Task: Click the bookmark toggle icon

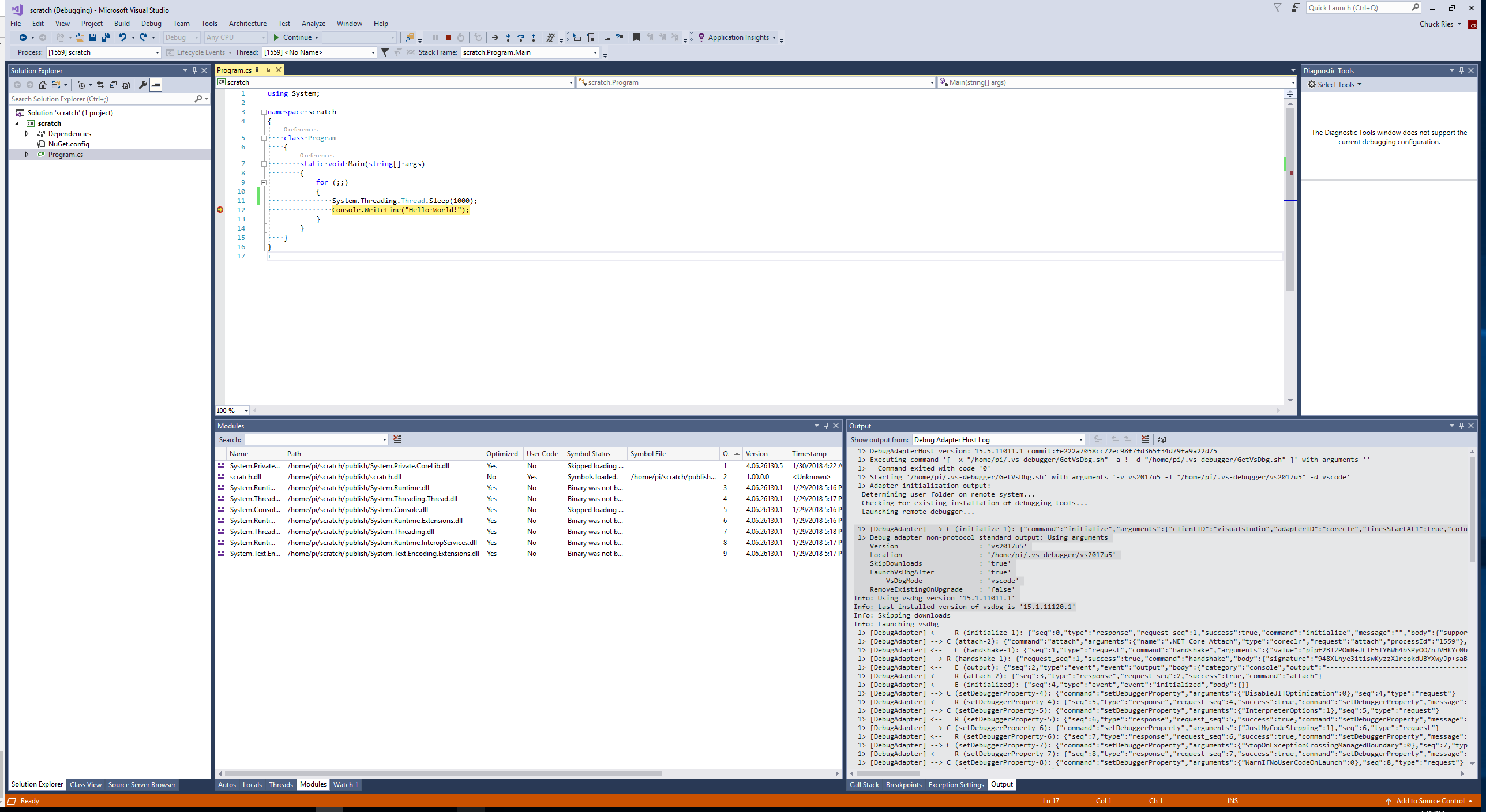Action: pos(636,37)
